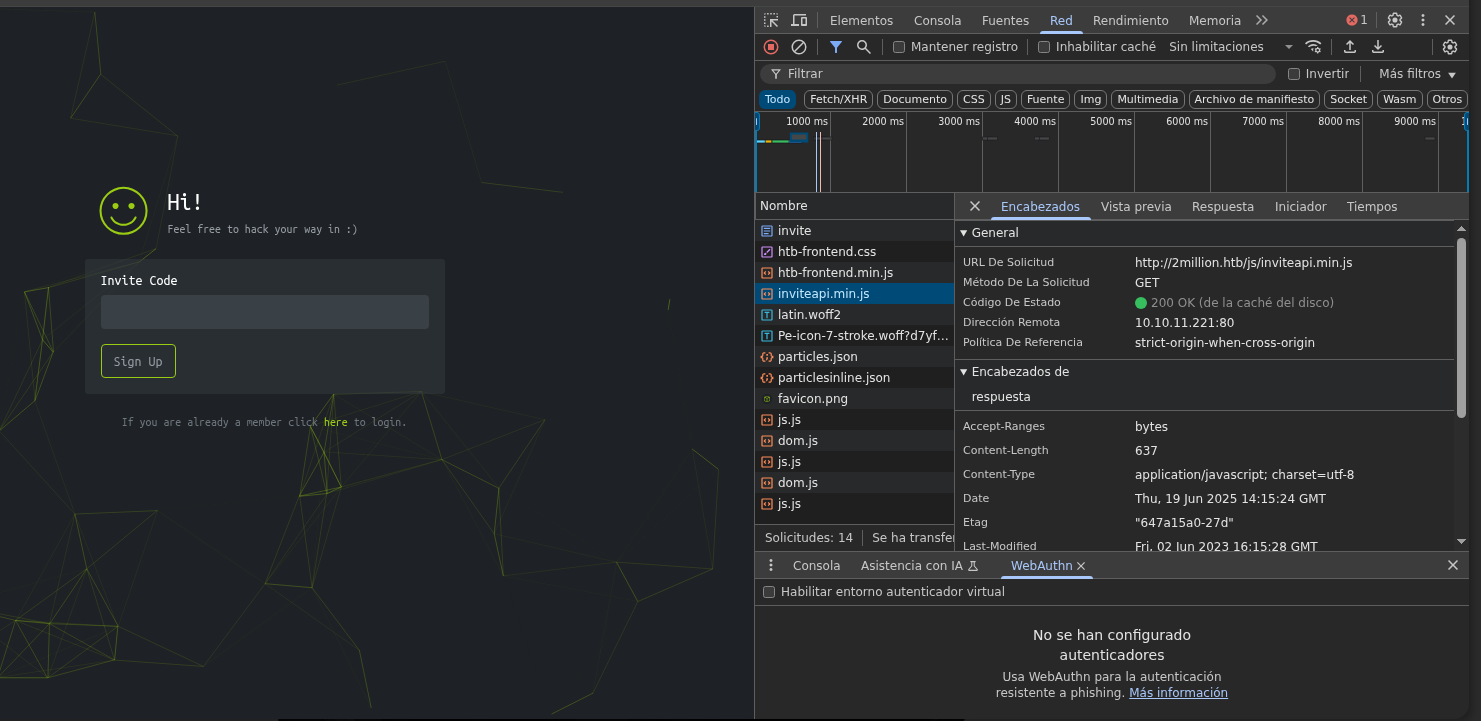Click the Invite Code input field
The height and width of the screenshot is (721, 1481).
[265, 312]
